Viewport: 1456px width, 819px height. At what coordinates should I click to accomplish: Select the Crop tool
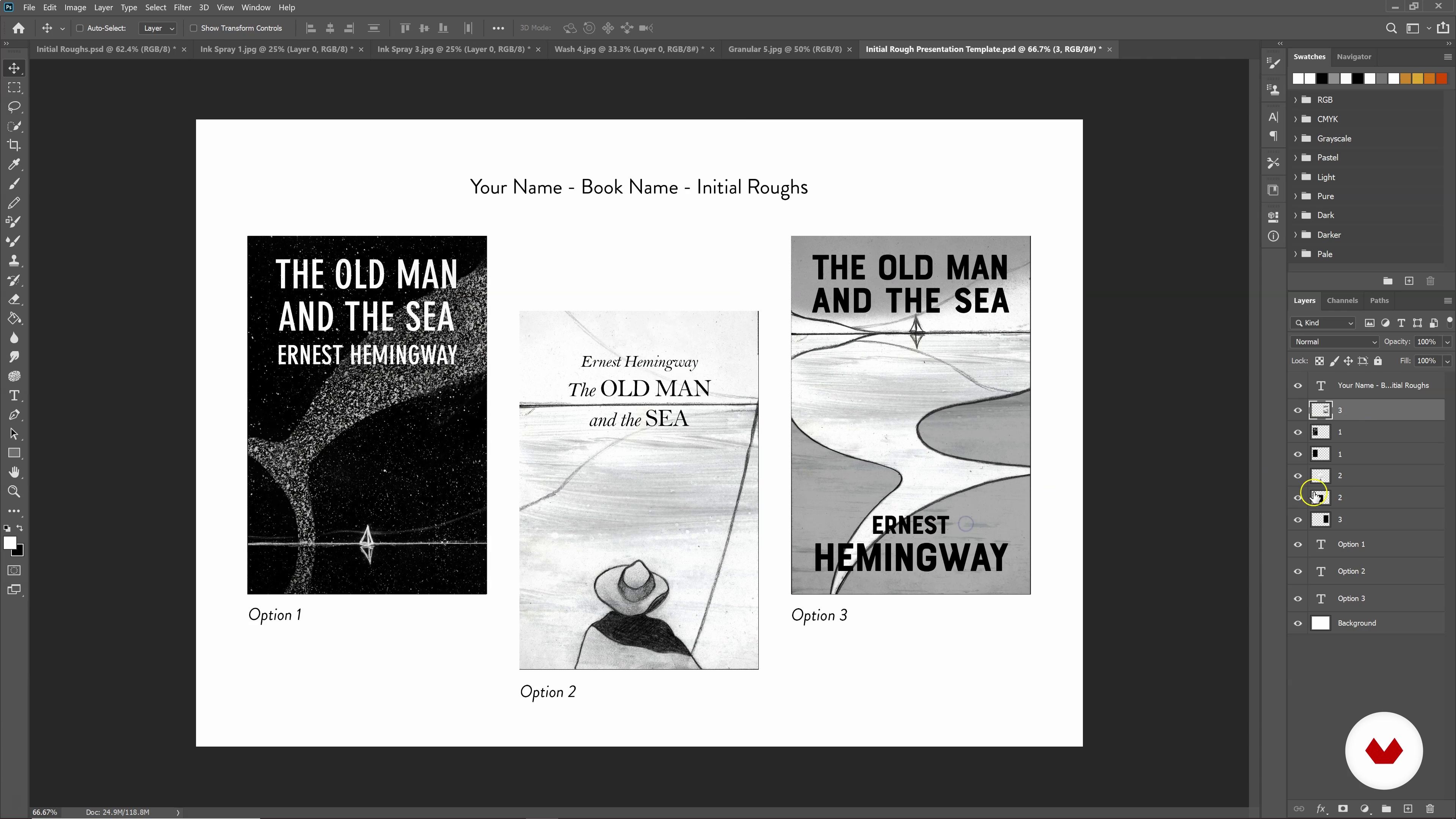pos(14,145)
